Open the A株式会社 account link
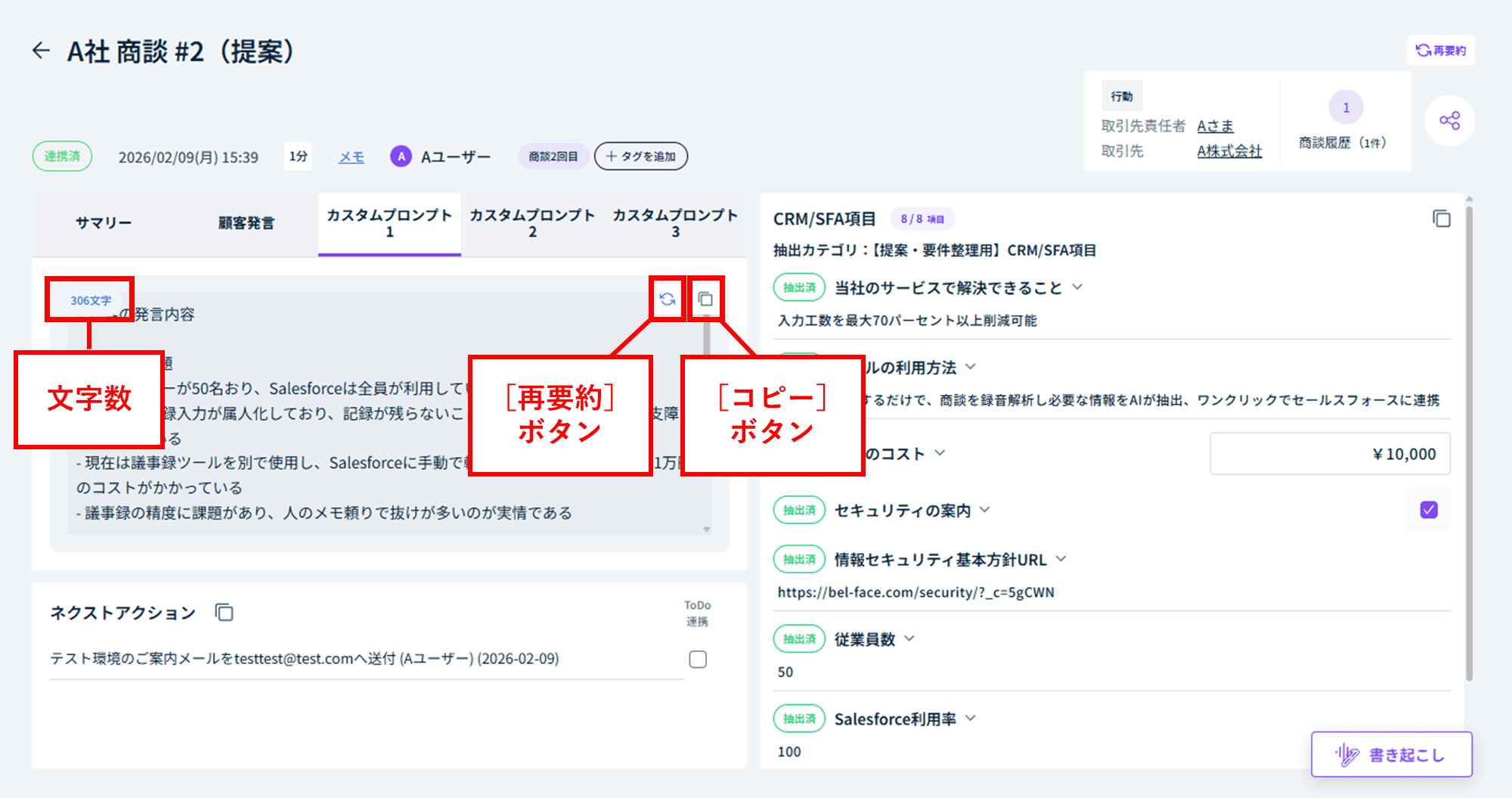This screenshot has height=798, width=1512. (1229, 151)
